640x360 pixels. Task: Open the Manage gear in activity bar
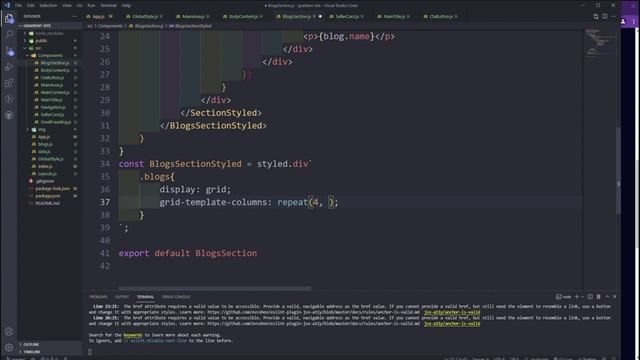pyautogui.click(x=9, y=347)
